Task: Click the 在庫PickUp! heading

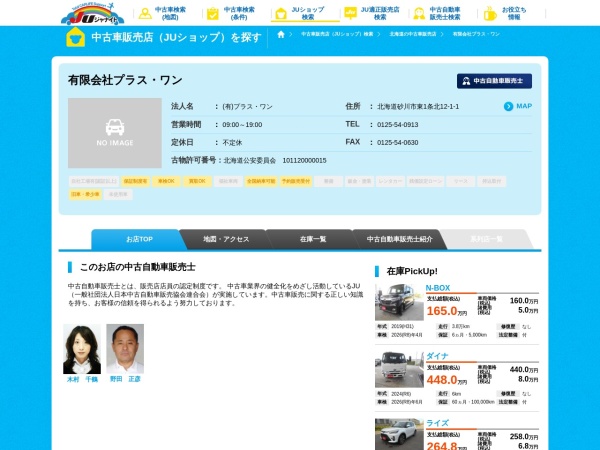Action: coord(412,271)
